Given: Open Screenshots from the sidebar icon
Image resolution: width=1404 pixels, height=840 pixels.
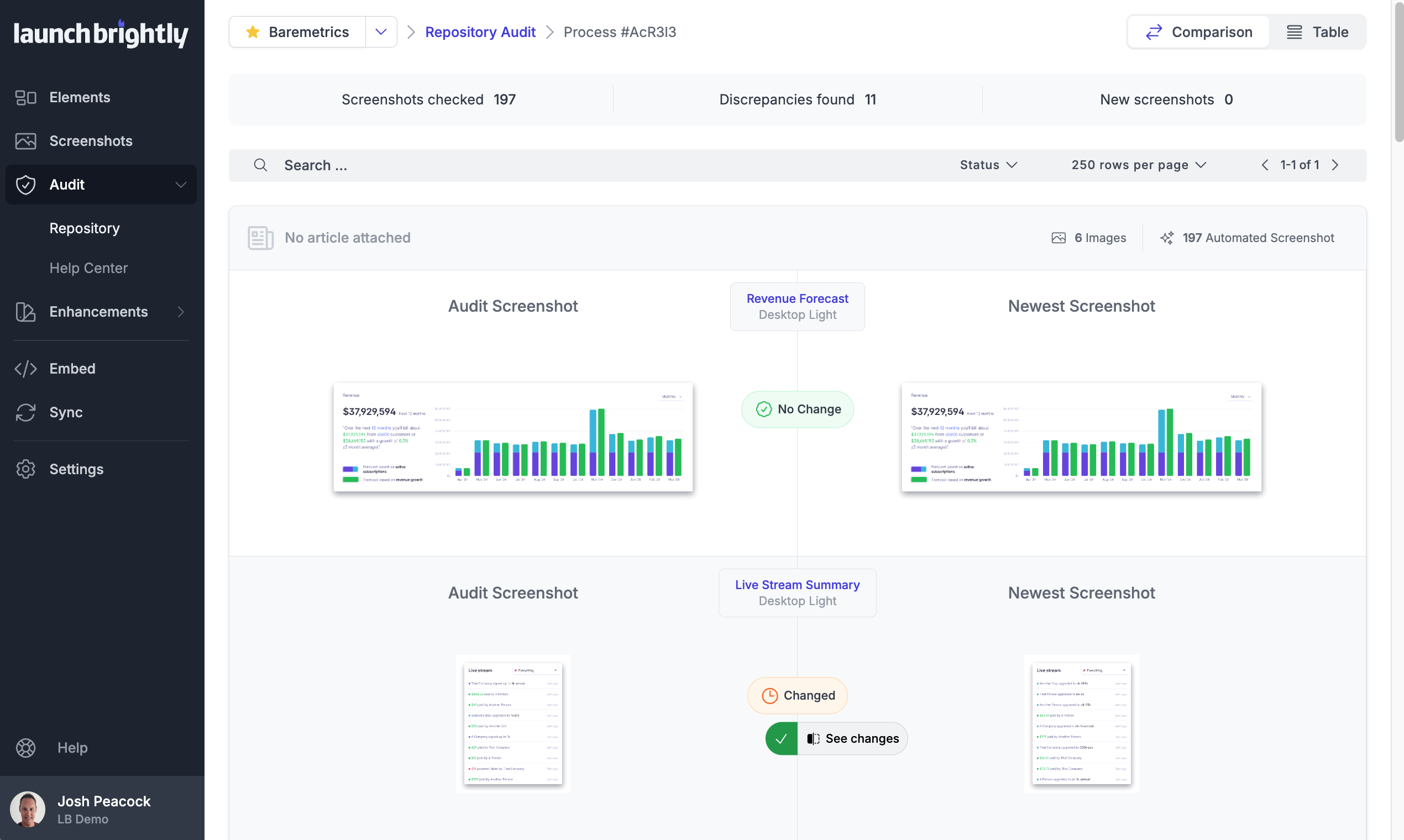Looking at the screenshot, I should click(x=25, y=141).
